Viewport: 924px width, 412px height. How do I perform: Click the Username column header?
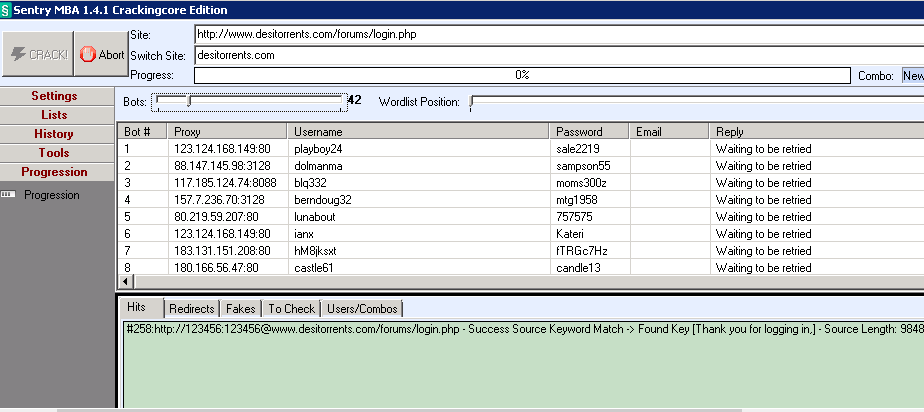418,131
